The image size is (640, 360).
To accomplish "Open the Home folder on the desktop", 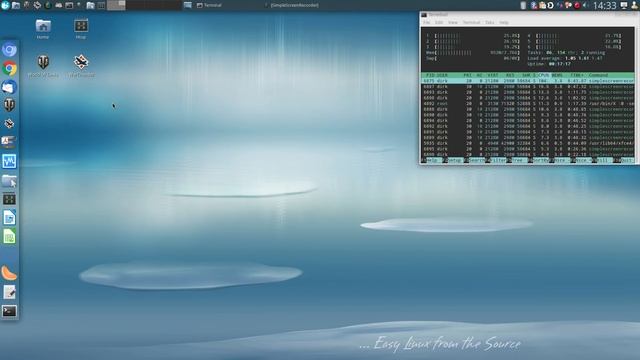I will [43, 29].
